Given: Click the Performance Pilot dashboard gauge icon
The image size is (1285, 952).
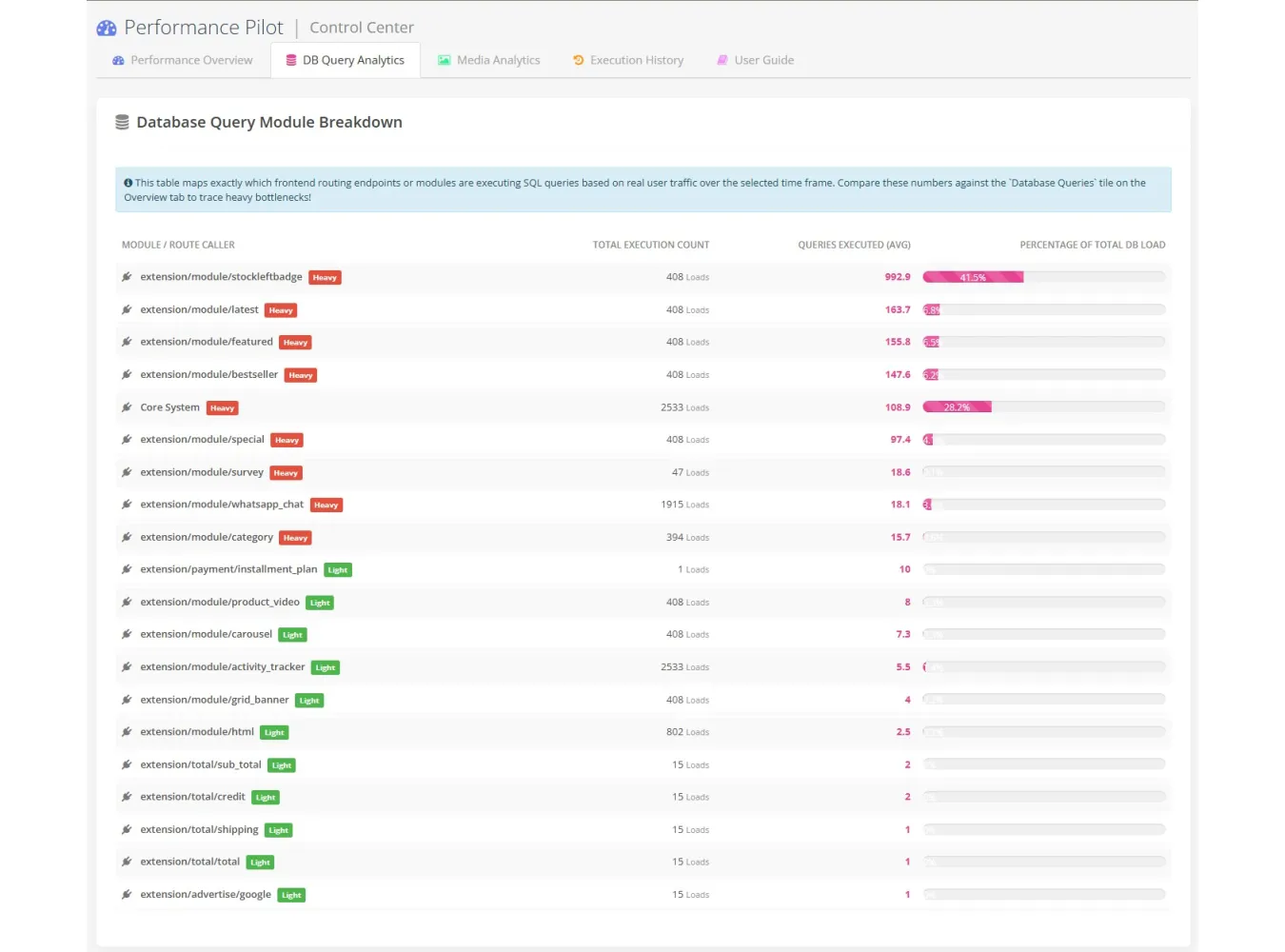Looking at the screenshot, I should [107, 29].
